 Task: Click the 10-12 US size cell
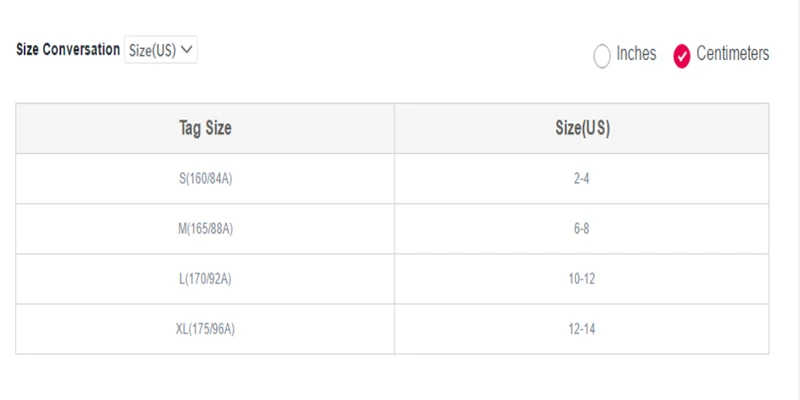[582, 279]
